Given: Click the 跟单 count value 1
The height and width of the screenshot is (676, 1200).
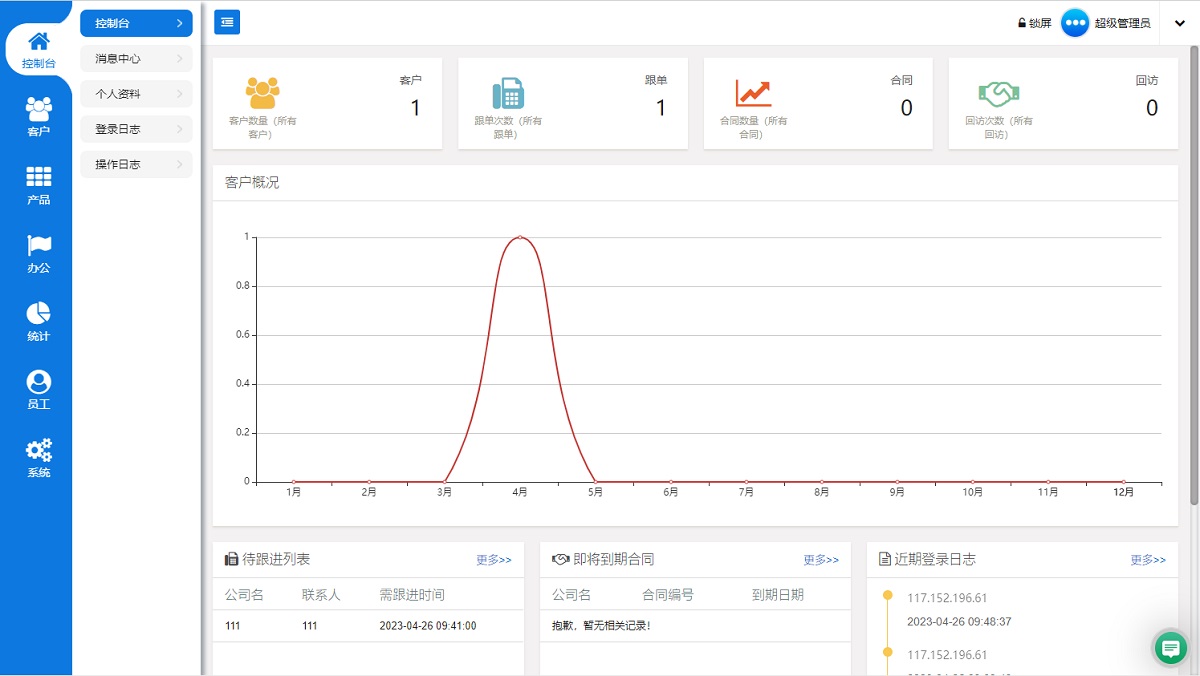Looking at the screenshot, I should pyautogui.click(x=661, y=108).
